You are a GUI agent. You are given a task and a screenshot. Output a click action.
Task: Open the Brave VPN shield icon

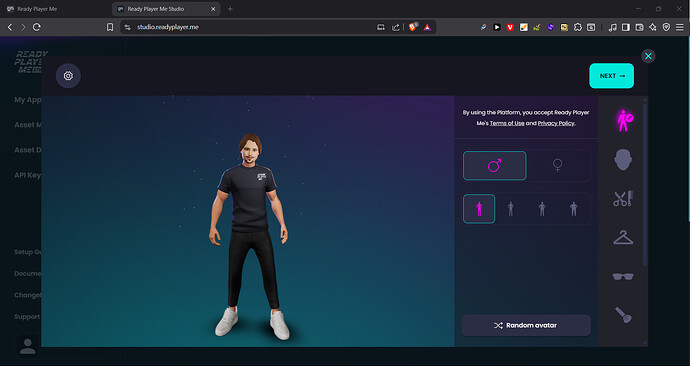[666, 27]
